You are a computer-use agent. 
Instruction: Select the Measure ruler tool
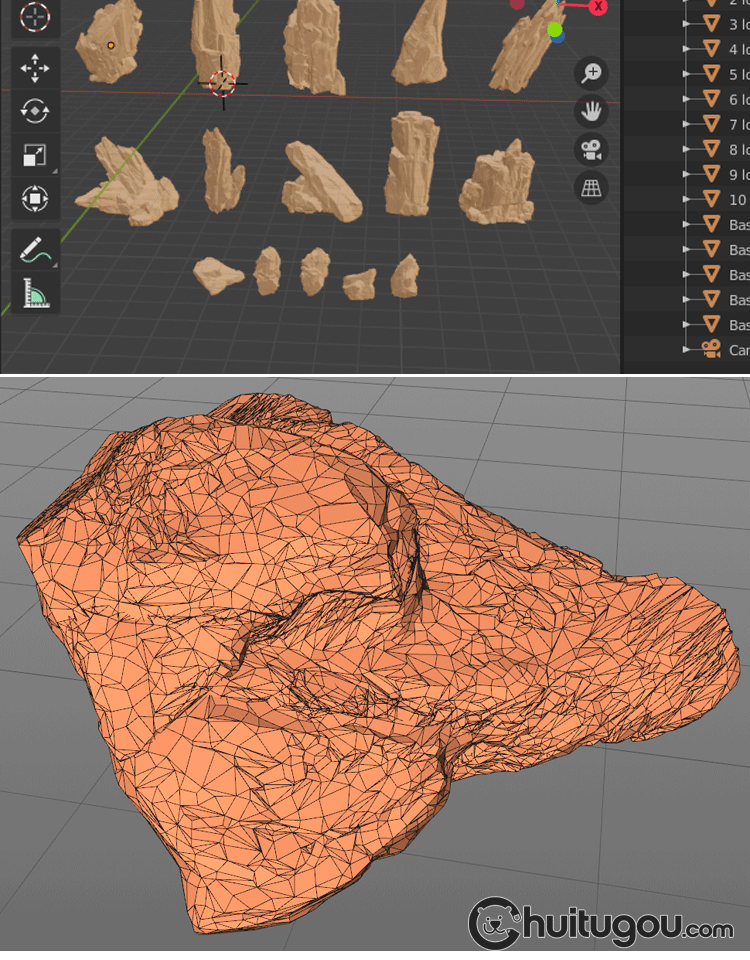(34, 293)
